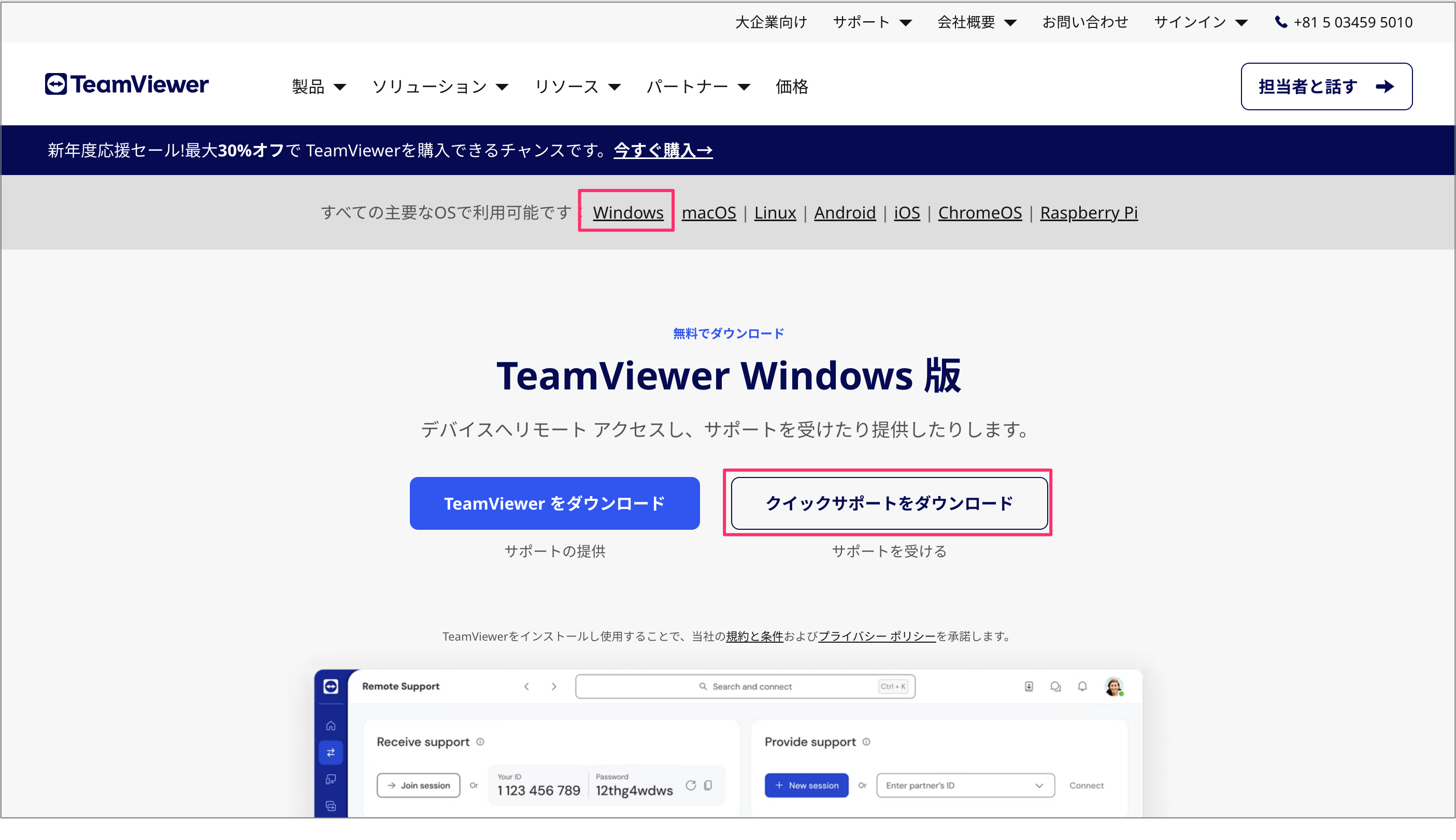Select the ChromeOS link
The image size is (1456, 840).
tap(980, 213)
